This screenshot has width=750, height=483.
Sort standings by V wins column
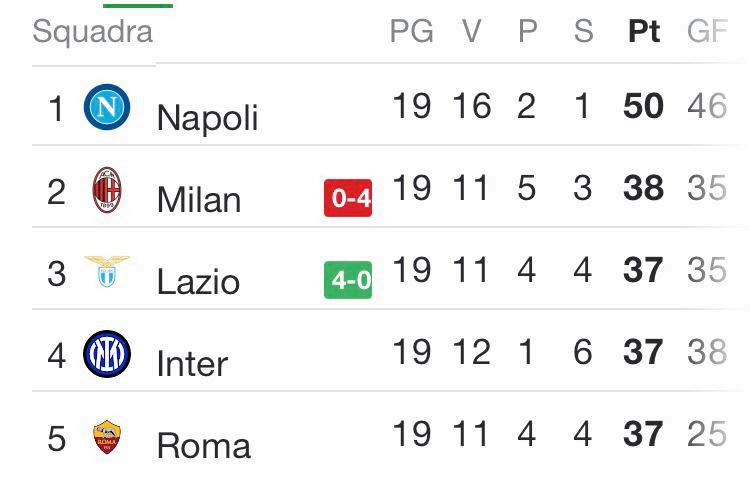(471, 32)
